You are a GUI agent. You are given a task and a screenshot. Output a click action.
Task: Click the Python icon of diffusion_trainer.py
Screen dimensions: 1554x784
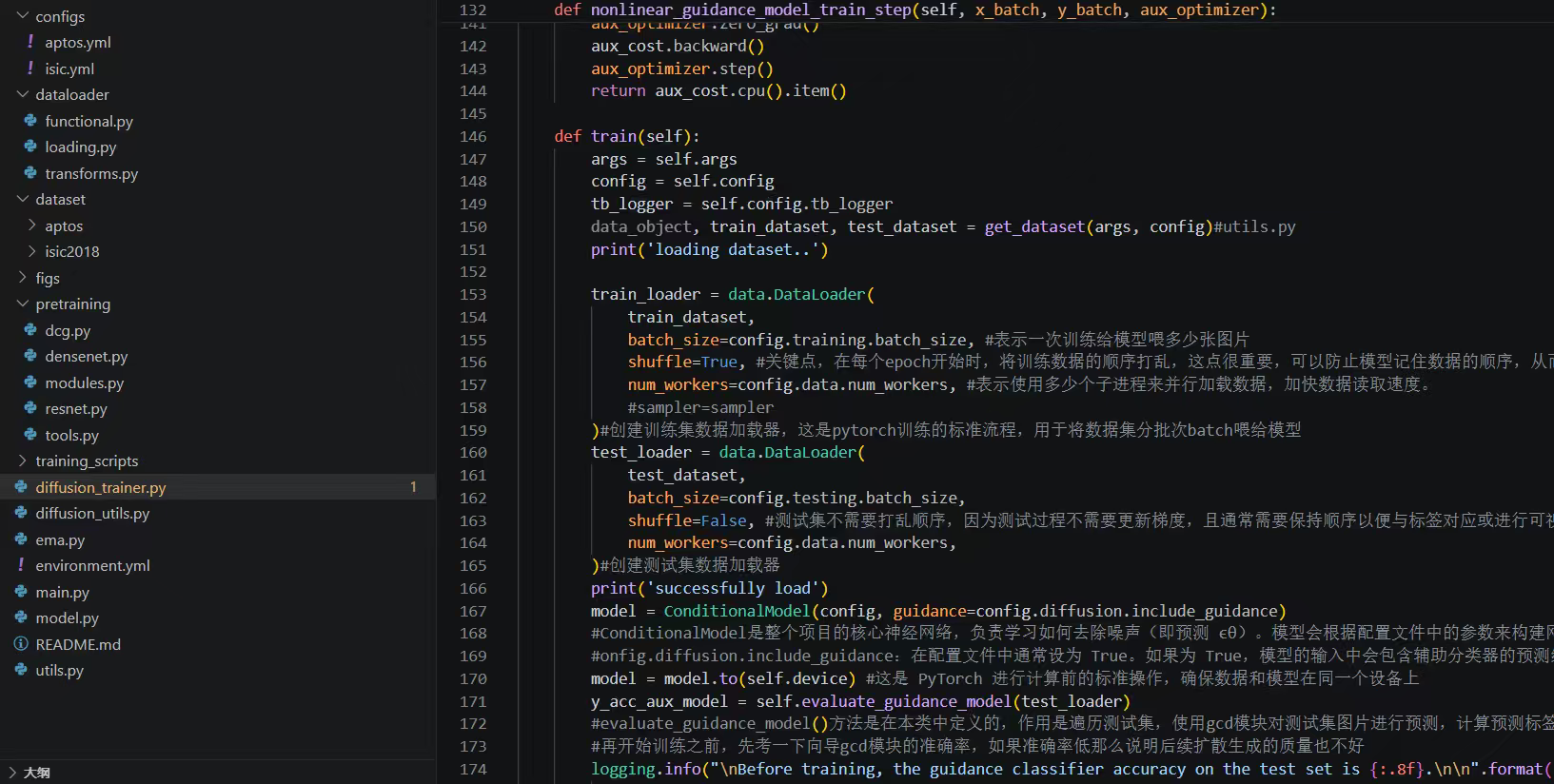click(21, 487)
